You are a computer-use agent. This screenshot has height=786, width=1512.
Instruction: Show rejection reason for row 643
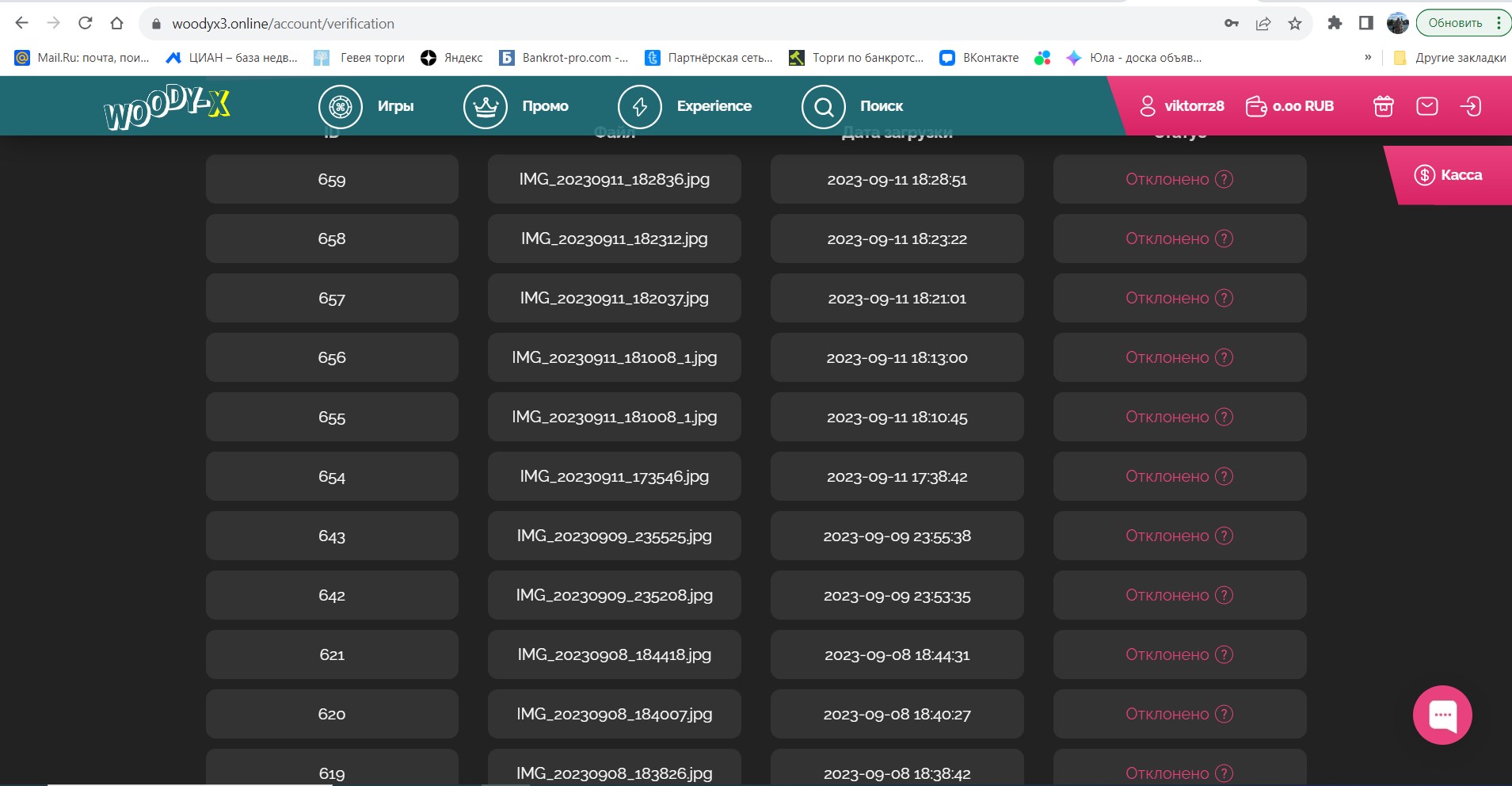pyautogui.click(x=1224, y=536)
